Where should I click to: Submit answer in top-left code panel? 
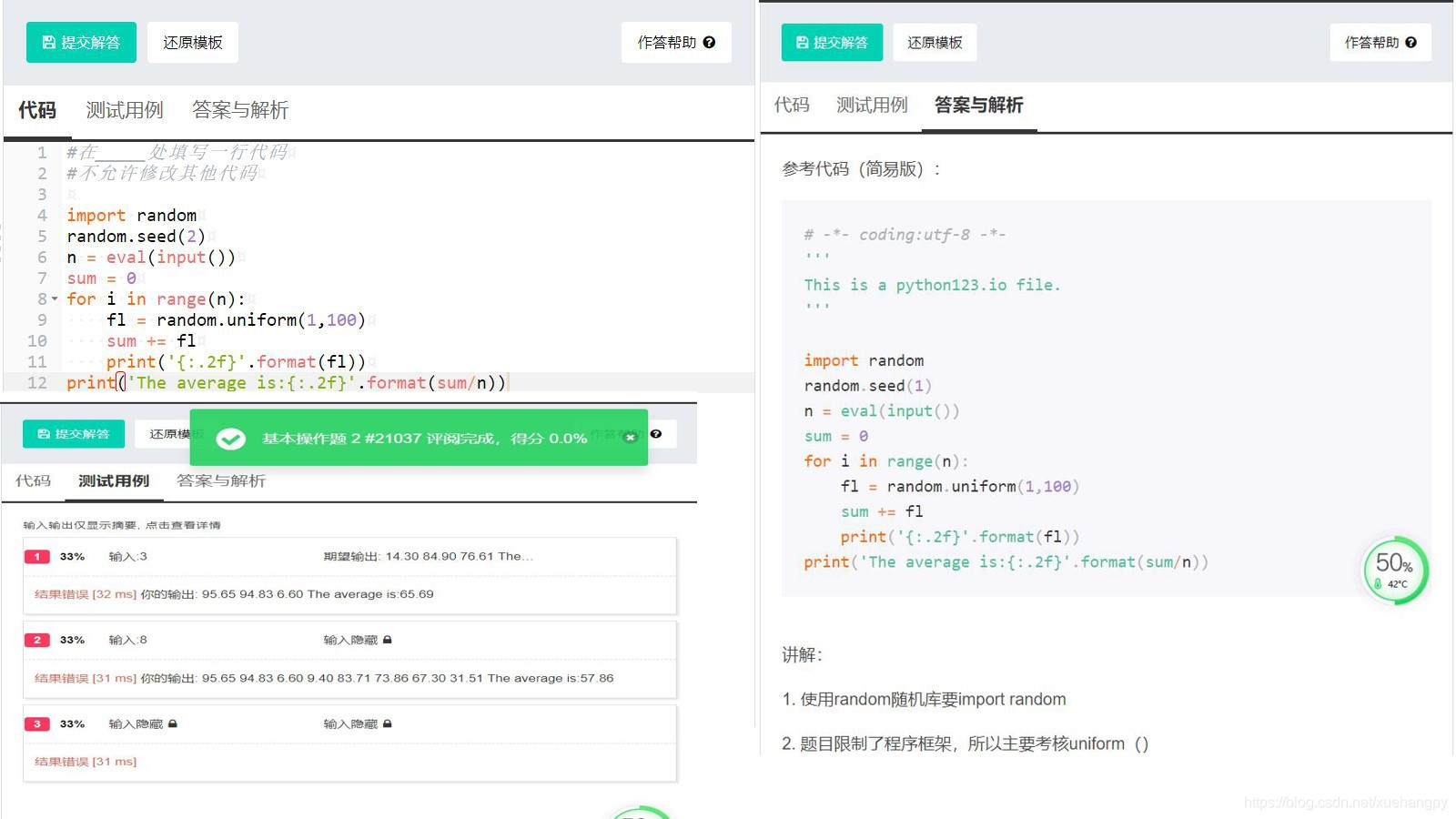point(81,43)
